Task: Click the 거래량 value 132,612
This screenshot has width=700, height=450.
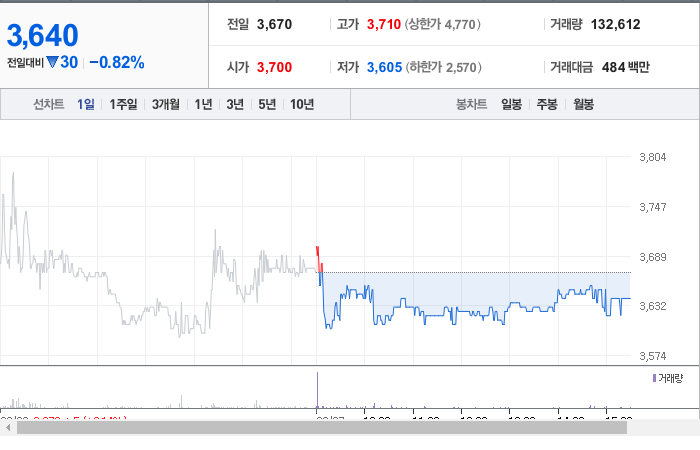Action: (615, 24)
